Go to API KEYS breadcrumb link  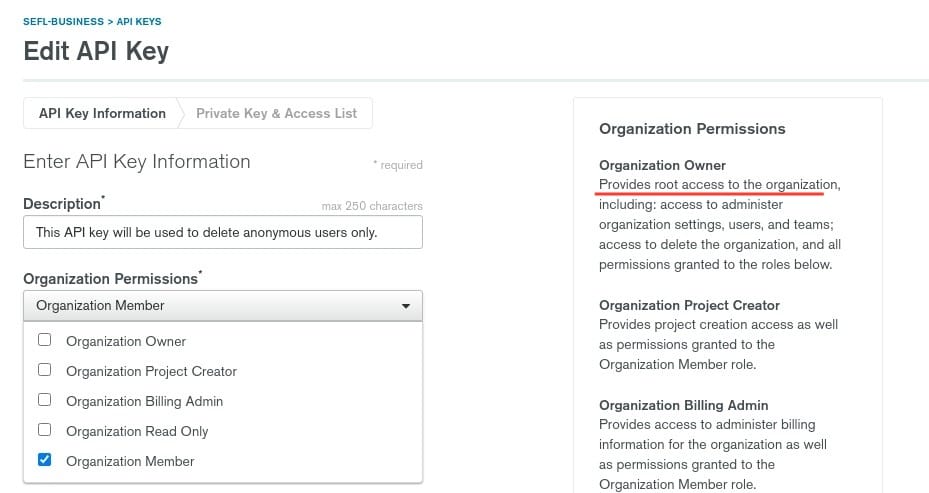138,21
